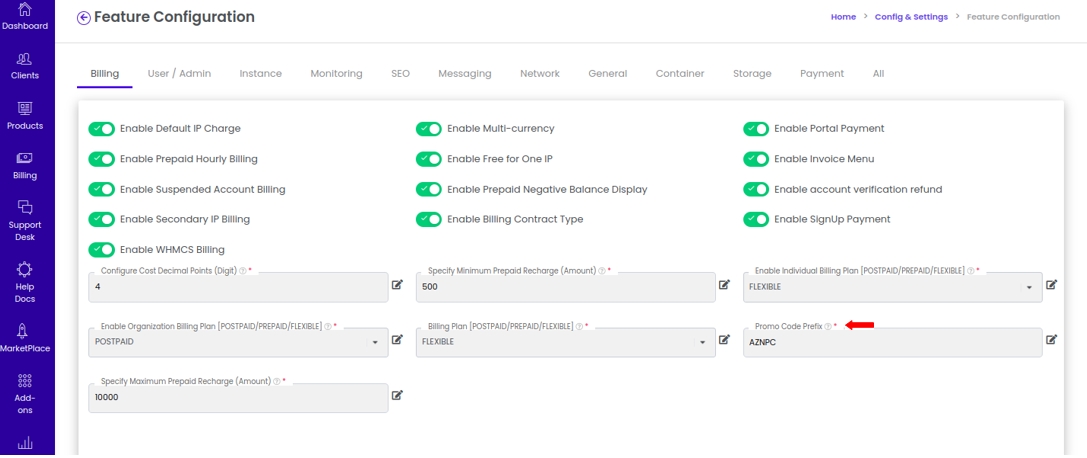This screenshot has width=1087, height=458.
Task: Click help icon next to Configure Cost Decimal Points
Action: click(243, 271)
